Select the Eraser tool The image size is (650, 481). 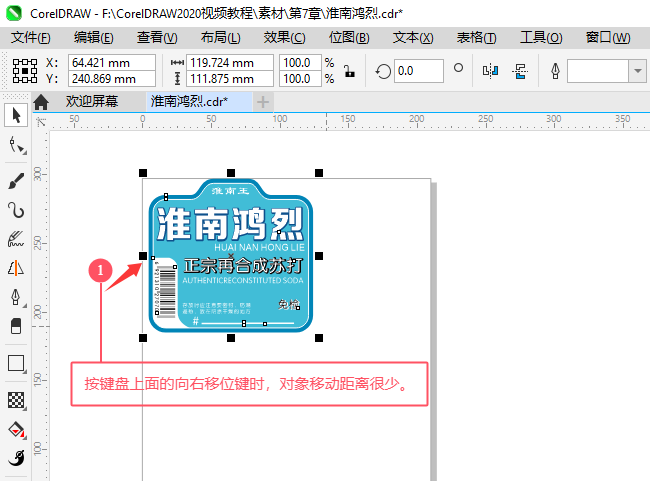tap(16, 326)
